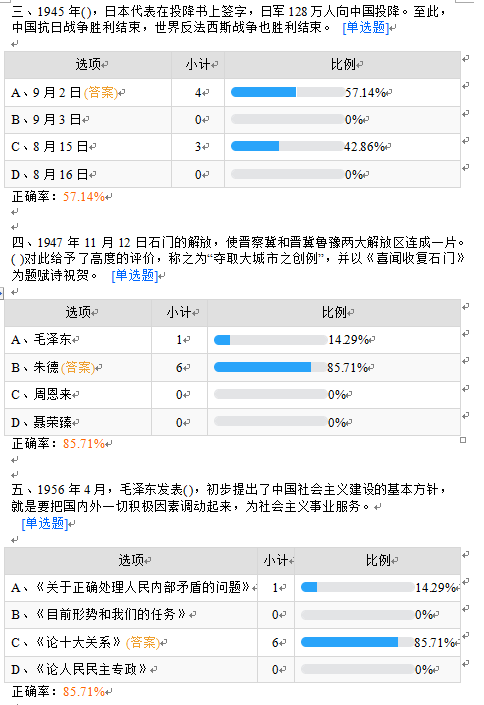
Task: Click the 85.71% progress bar for 《论十大关系》
Action: point(358,642)
